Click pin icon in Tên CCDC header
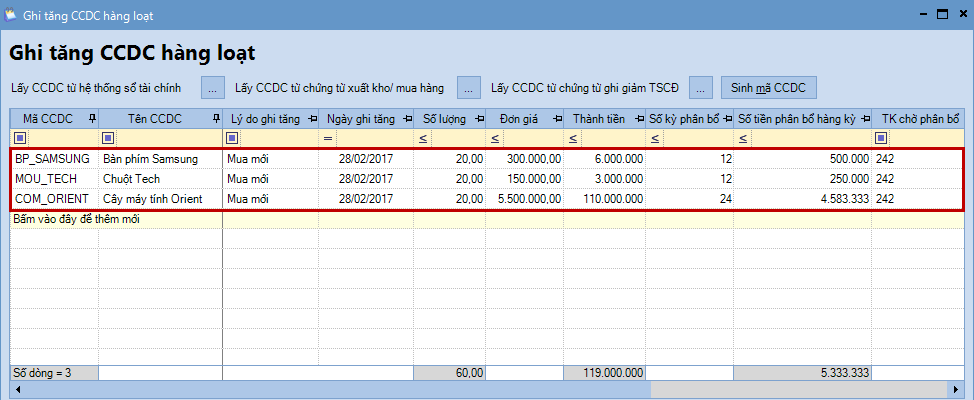The image size is (974, 400). point(216,119)
